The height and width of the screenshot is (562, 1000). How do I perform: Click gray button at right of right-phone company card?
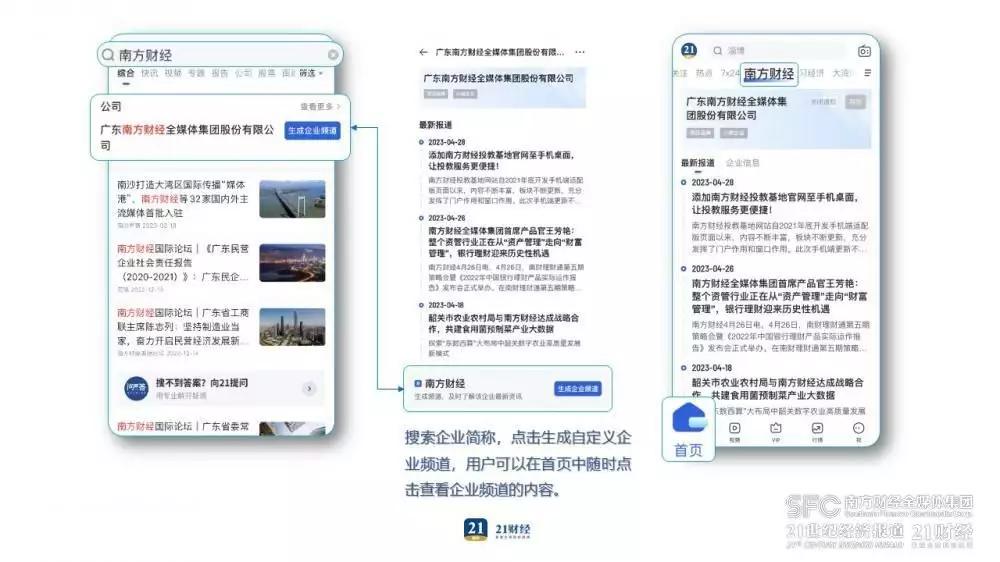tap(855, 101)
